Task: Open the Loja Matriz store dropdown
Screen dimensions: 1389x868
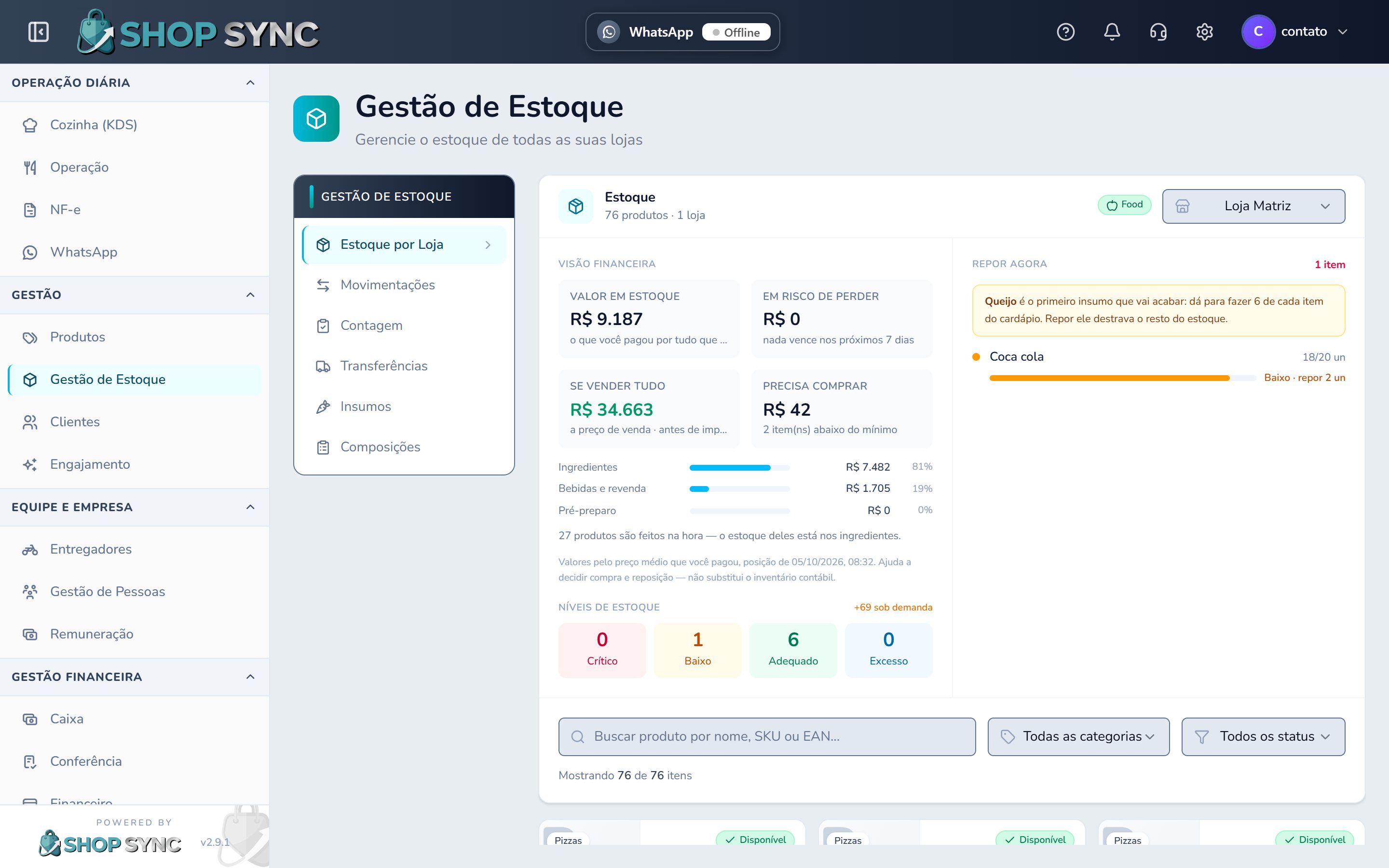Action: [x=1253, y=206]
